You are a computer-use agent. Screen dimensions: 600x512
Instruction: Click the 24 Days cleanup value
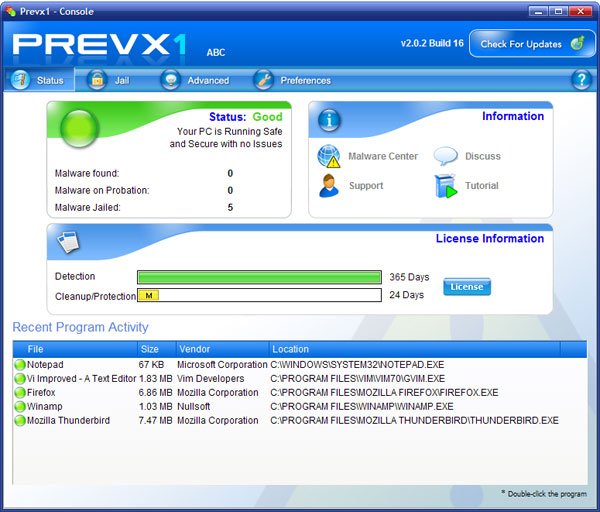[406, 295]
